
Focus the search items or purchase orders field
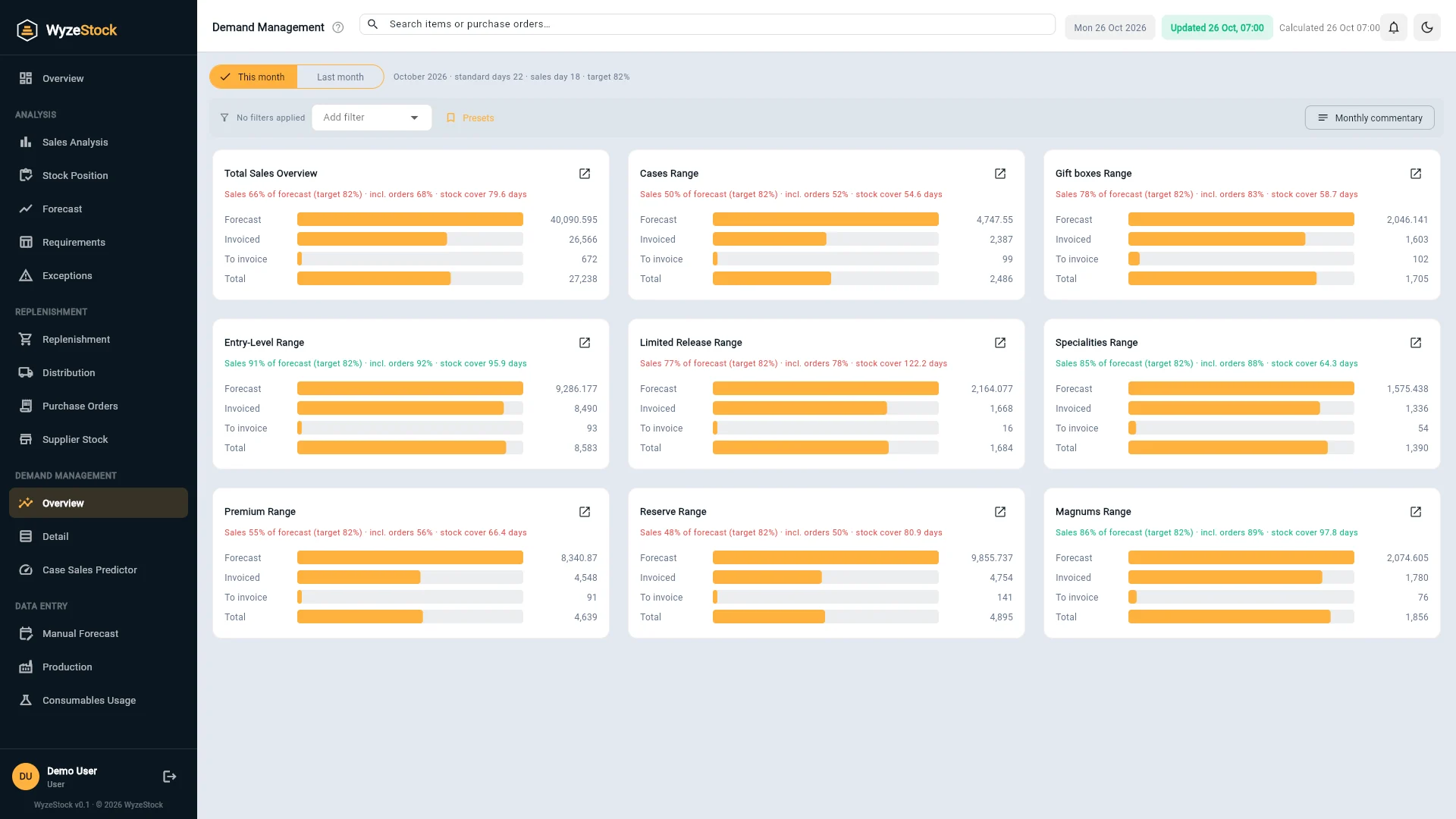click(x=708, y=24)
